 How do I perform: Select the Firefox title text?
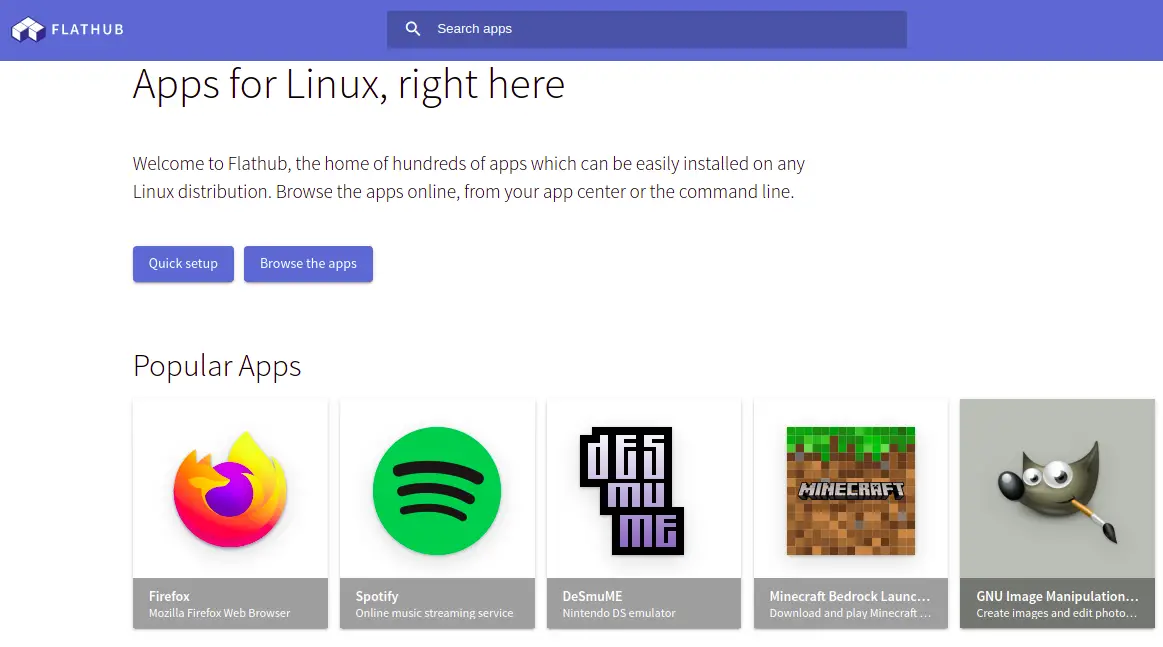pyautogui.click(x=169, y=596)
